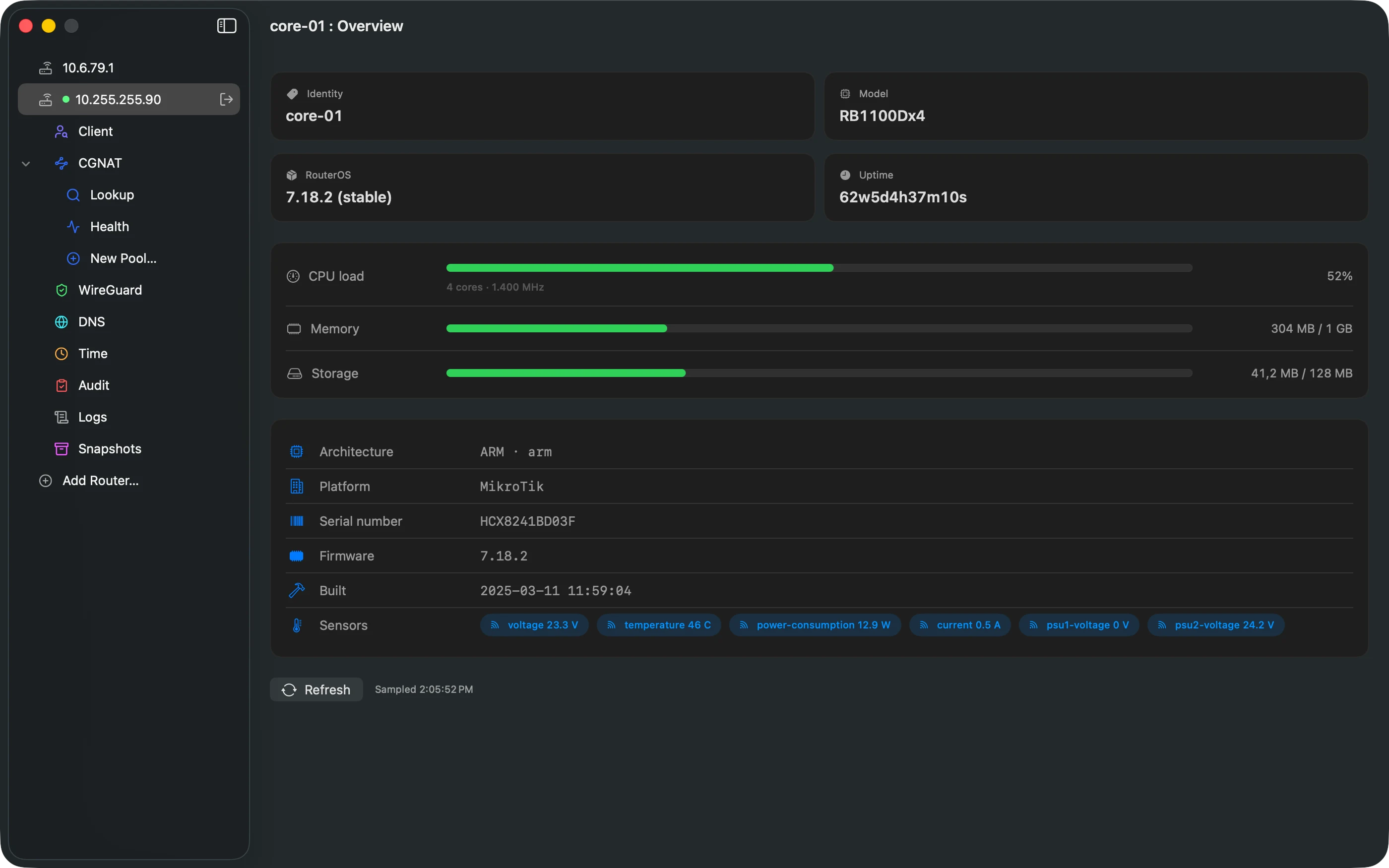Screen dimensions: 1389x868
Task: Click the disconnect icon for 10.255.255.90
Action: (x=226, y=99)
